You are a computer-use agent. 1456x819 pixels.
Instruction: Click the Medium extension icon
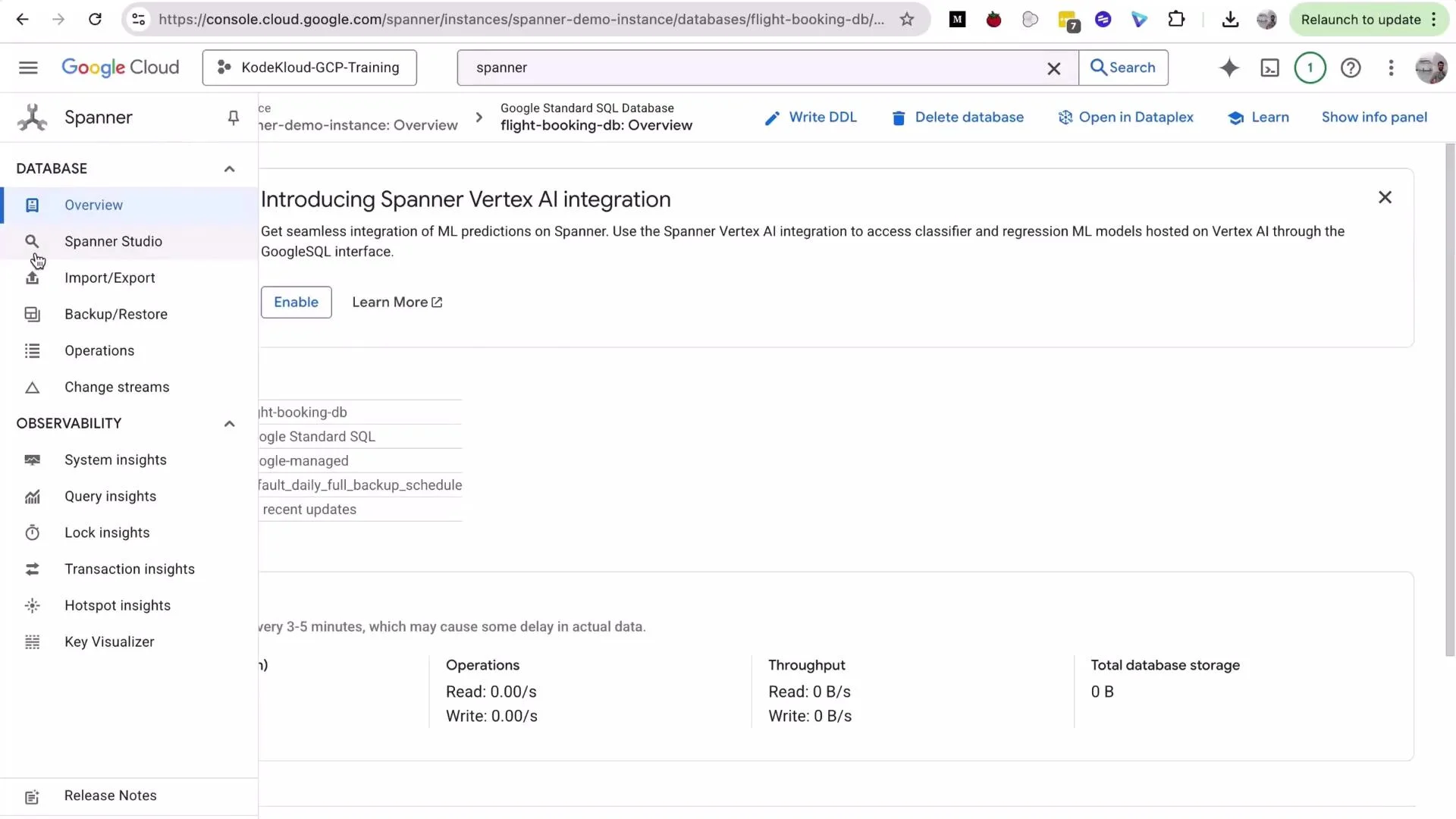click(x=957, y=20)
